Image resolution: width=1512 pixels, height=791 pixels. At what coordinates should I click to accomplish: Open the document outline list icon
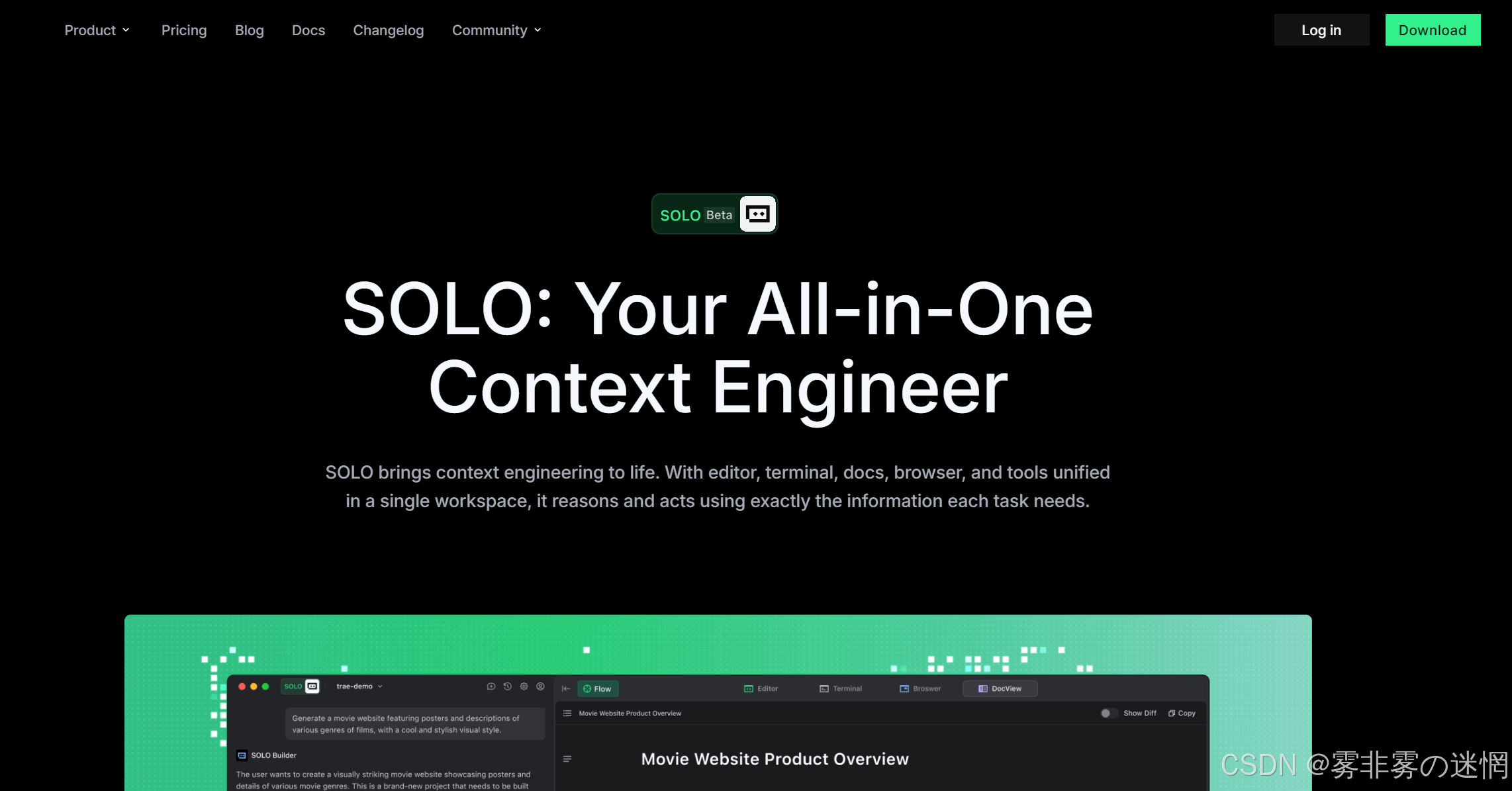point(567,713)
